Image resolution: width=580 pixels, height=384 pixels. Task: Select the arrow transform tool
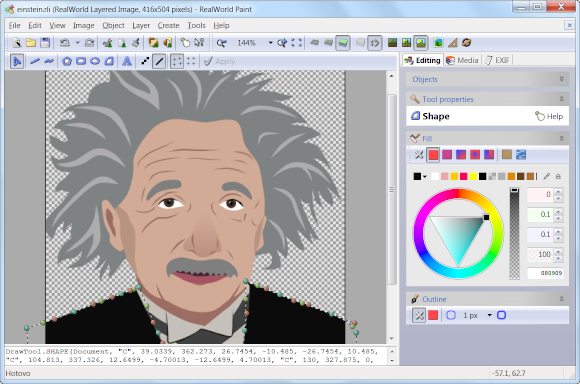pyautogui.click(x=17, y=61)
